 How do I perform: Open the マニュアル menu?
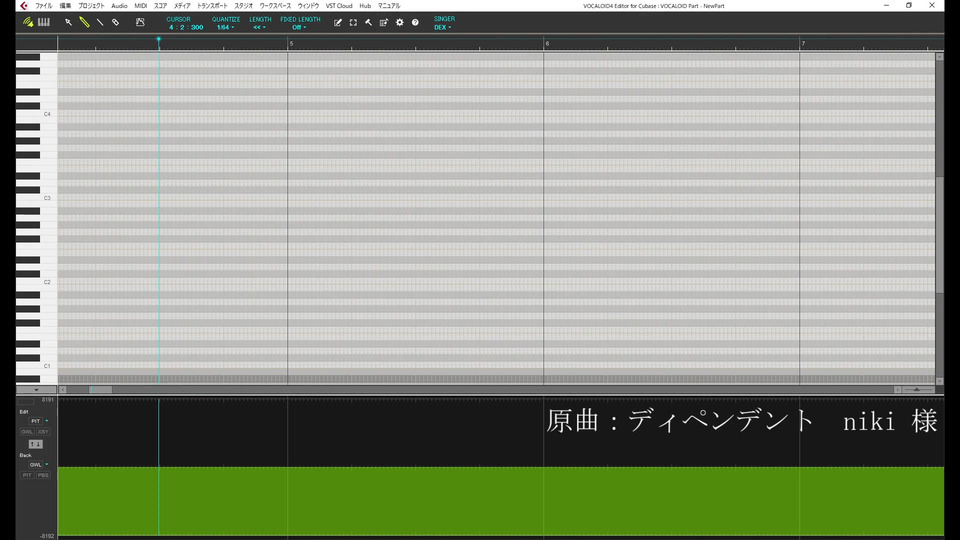tap(389, 6)
